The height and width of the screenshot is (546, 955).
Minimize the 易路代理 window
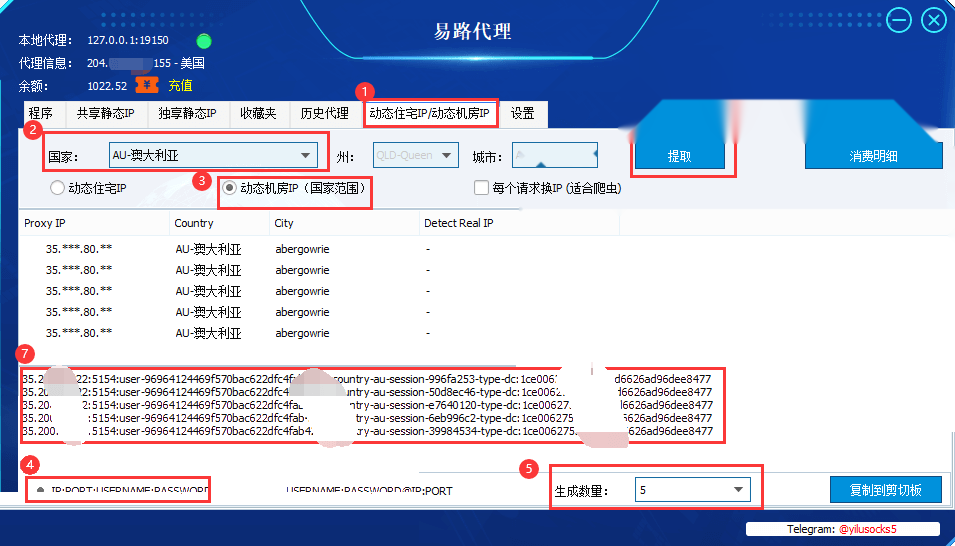click(x=898, y=20)
